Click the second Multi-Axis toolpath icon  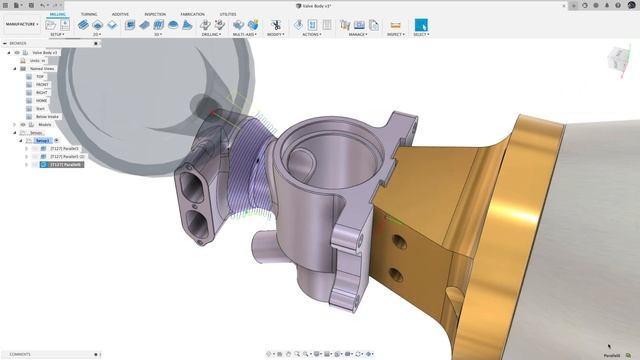(253, 25)
